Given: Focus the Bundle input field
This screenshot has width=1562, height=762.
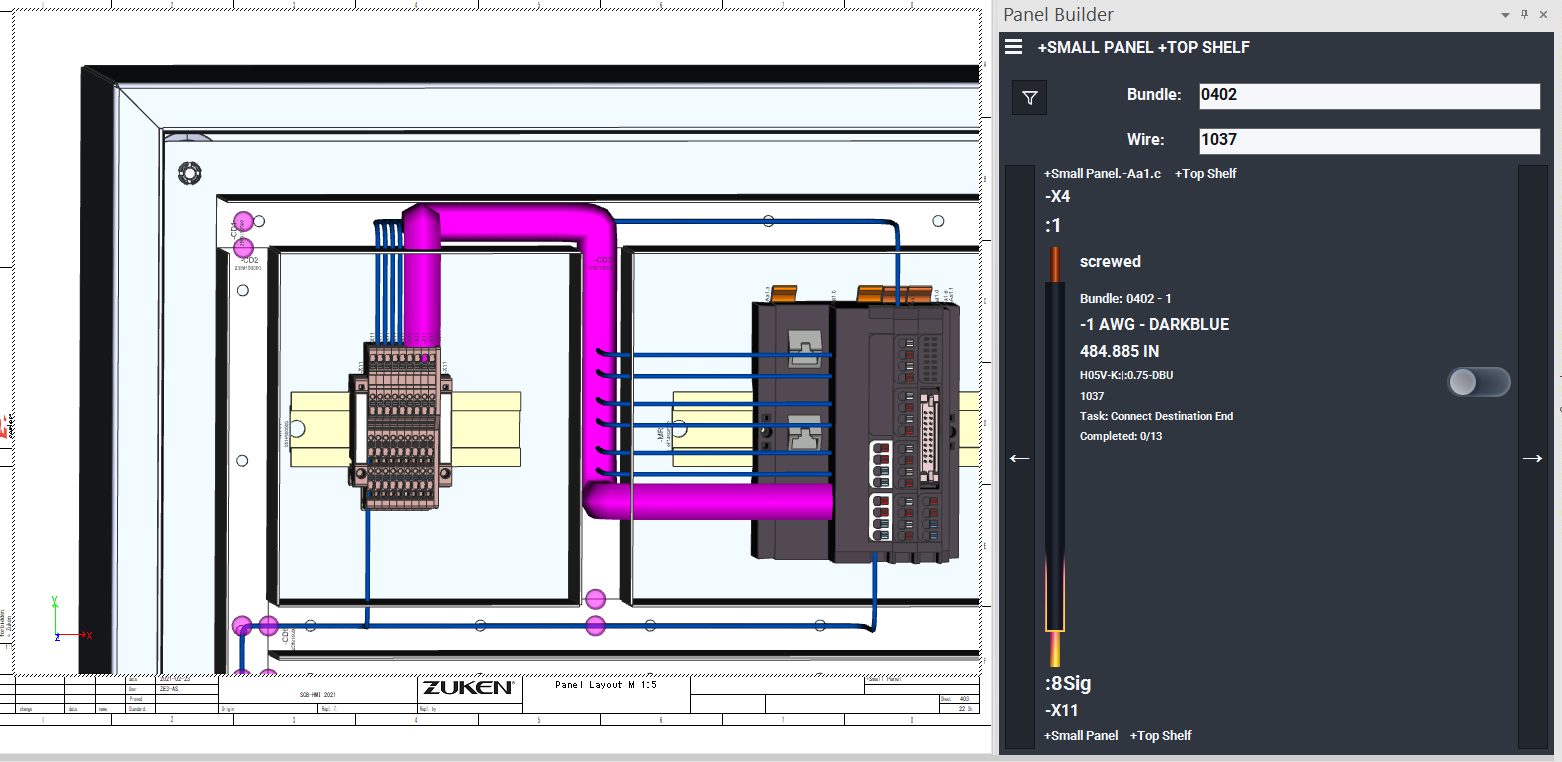Looking at the screenshot, I should [1369, 95].
